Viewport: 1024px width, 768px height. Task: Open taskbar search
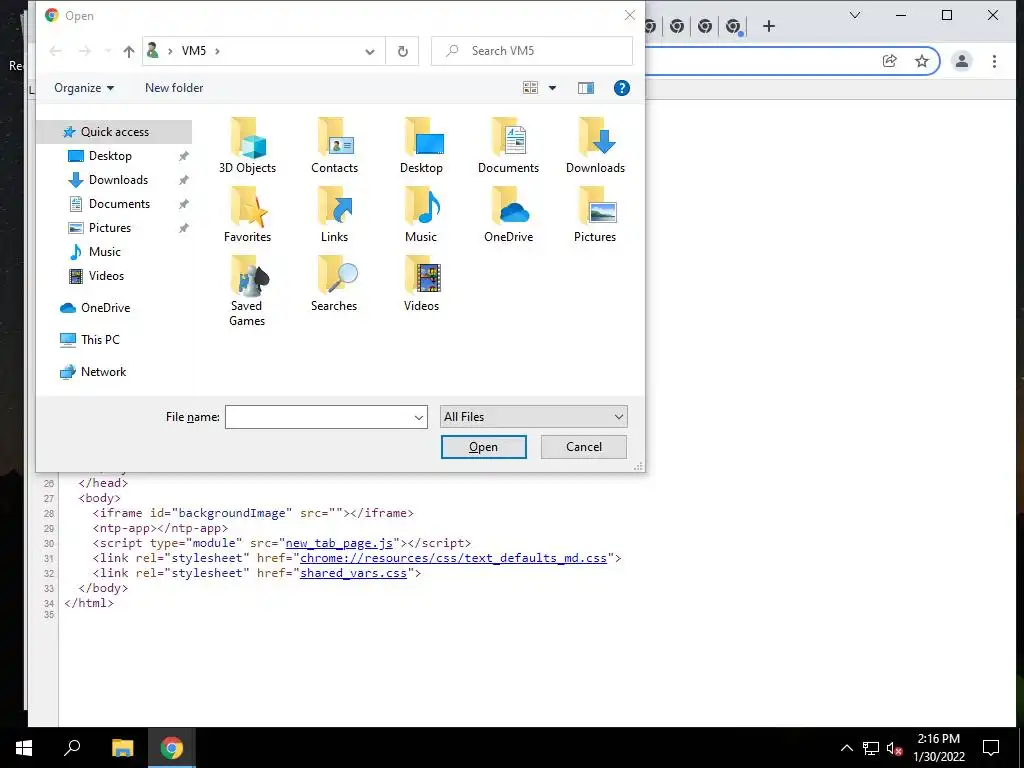(72, 748)
